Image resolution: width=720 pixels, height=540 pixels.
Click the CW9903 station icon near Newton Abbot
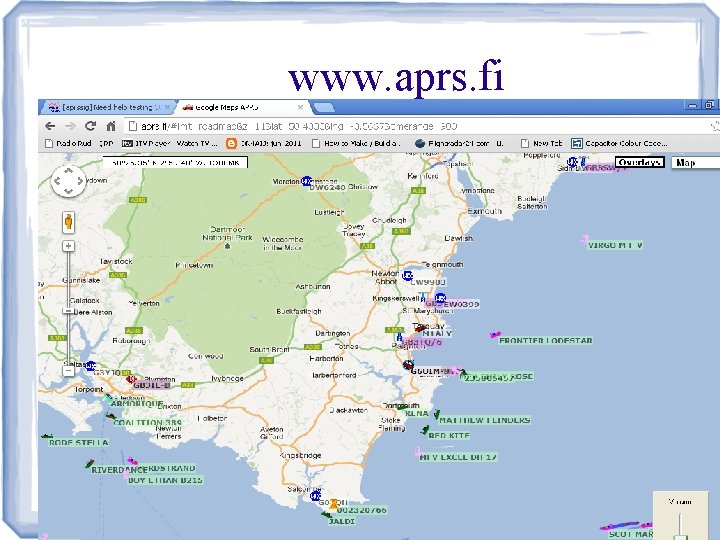point(407,276)
